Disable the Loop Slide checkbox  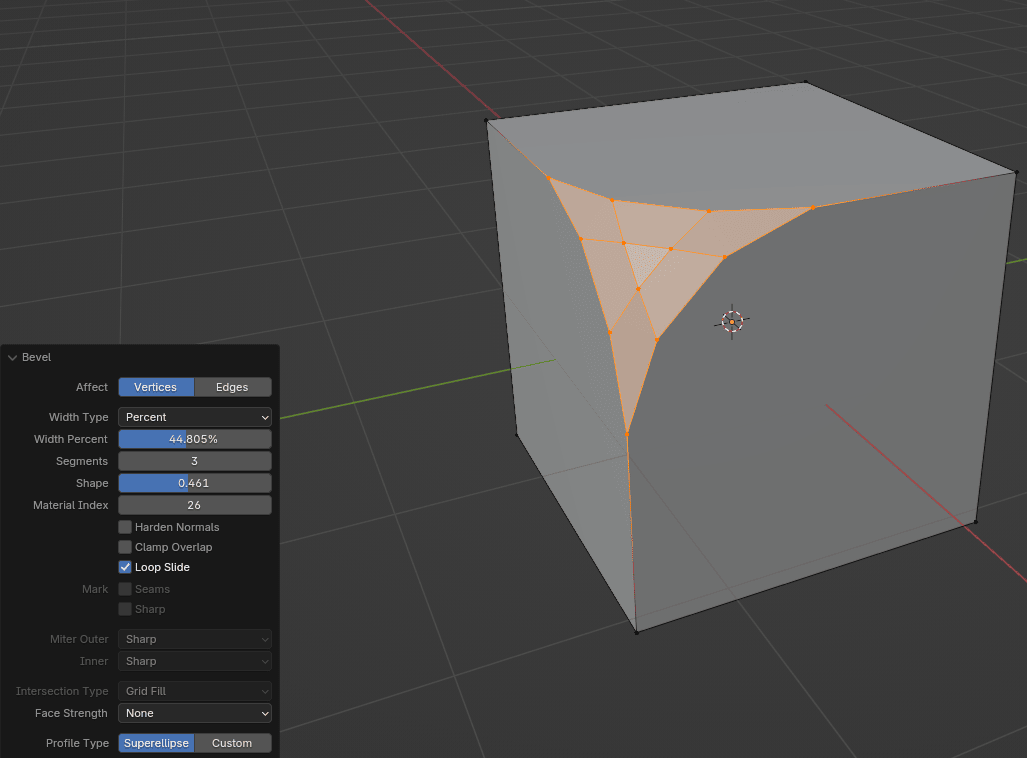tap(125, 567)
